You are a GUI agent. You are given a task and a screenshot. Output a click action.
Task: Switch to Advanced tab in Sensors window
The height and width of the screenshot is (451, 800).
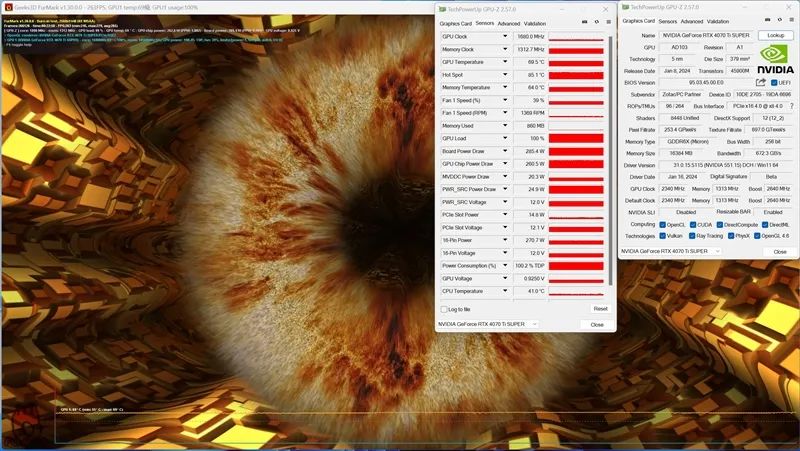pyautogui.click(x=509, y=22)
